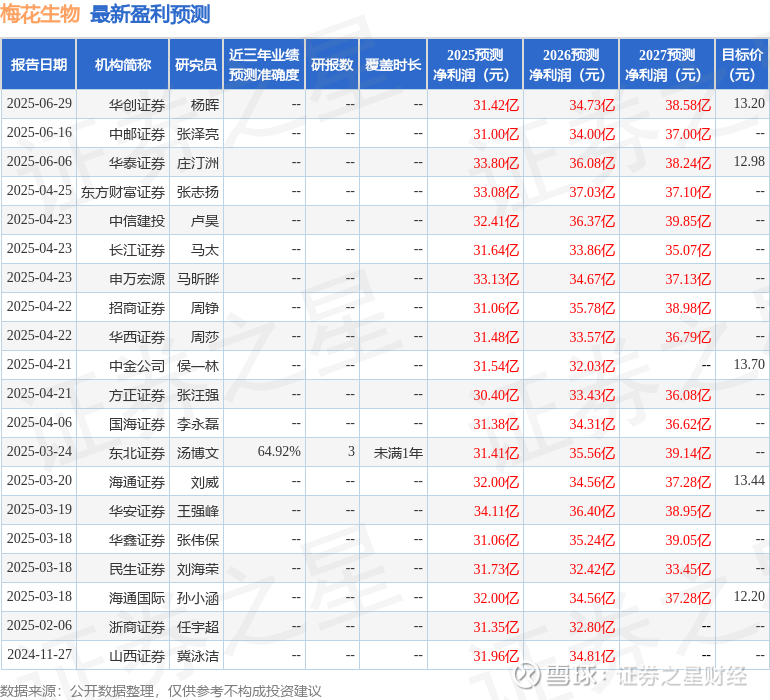Select the 报告日期 column header

coord(38,64)
